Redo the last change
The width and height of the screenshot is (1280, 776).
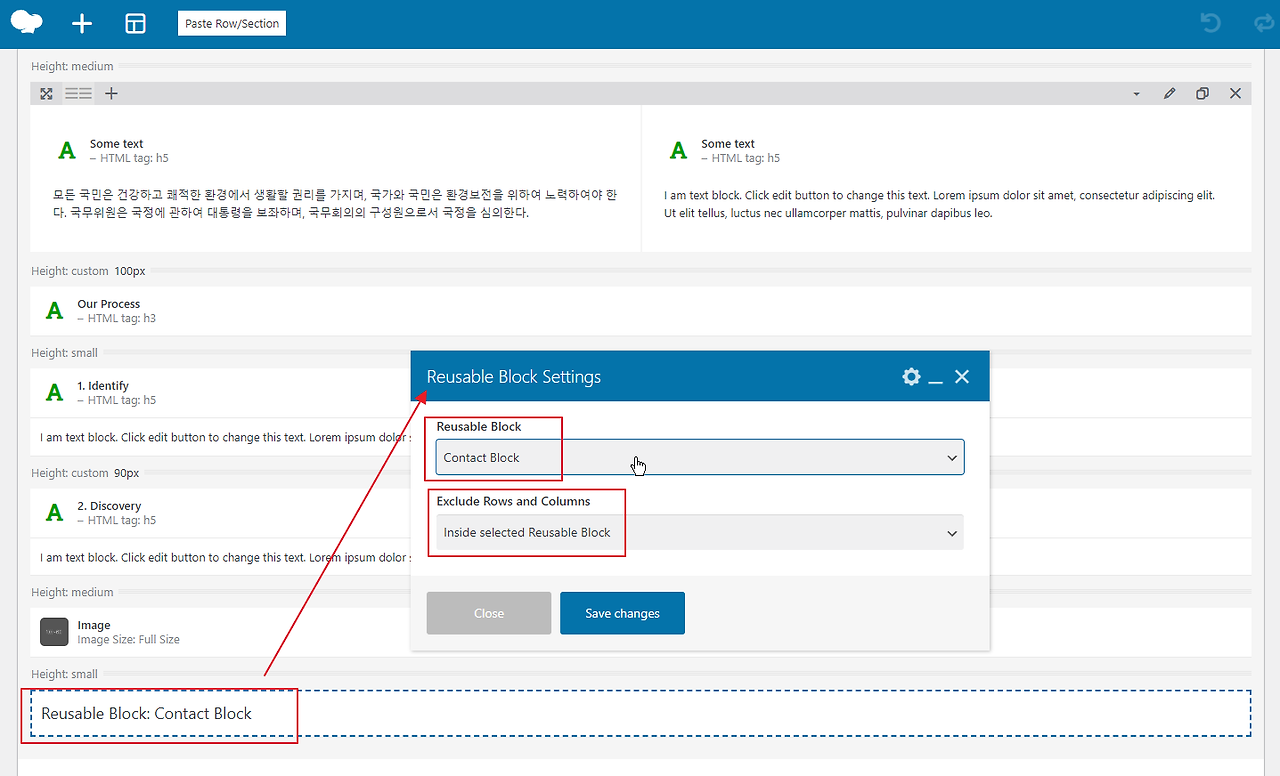pos(1264,23)
